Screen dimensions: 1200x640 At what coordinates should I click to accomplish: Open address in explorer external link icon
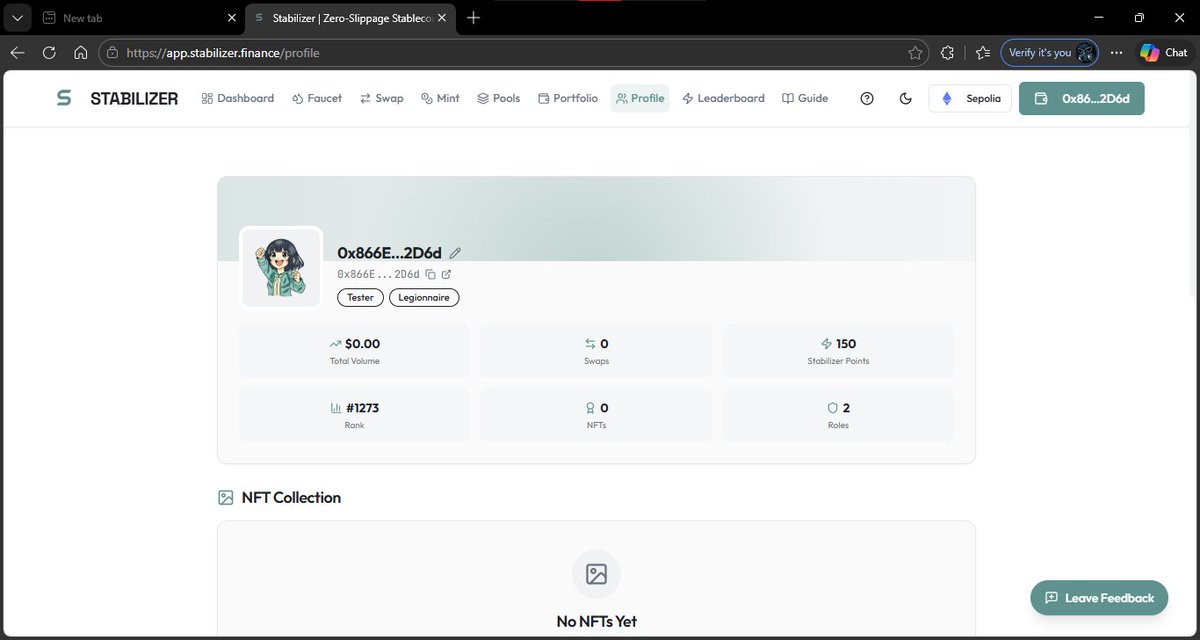(x=447, y=274)
